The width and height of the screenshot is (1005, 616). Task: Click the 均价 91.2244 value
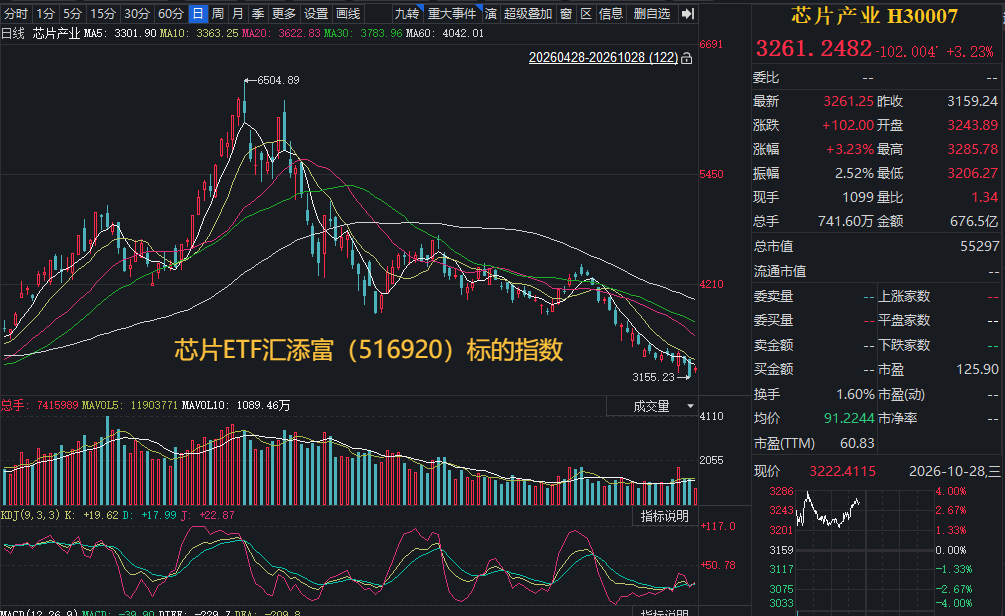tap(849, 419)
